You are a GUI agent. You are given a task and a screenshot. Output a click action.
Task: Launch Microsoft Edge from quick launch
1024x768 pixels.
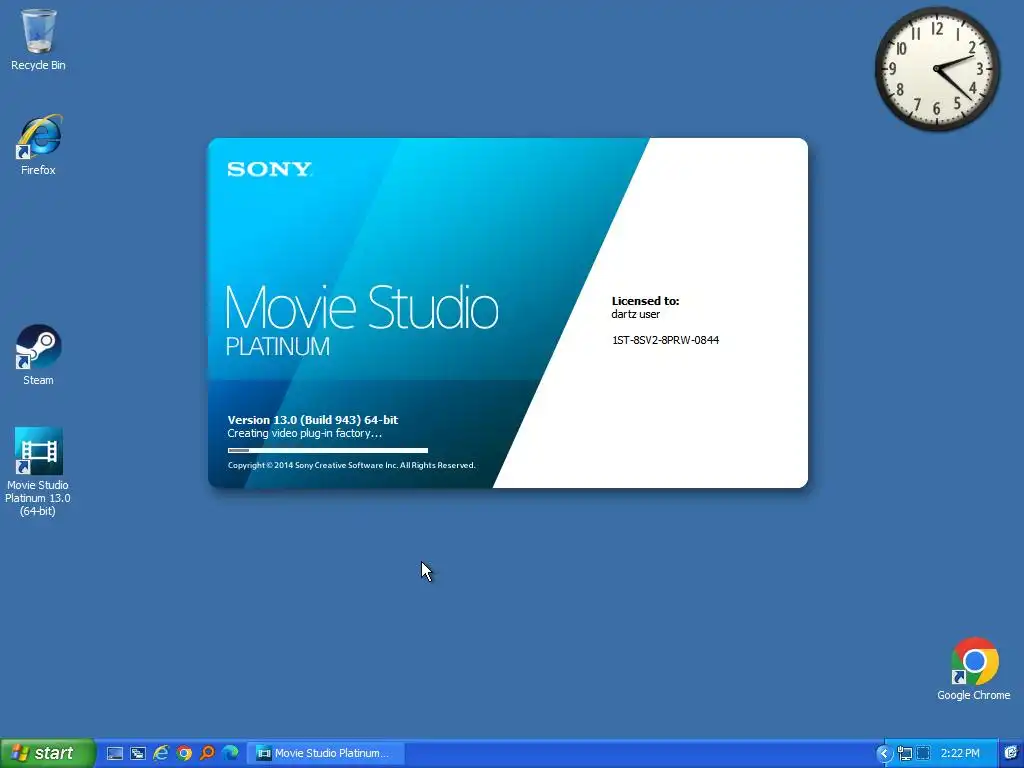(230, 754)
